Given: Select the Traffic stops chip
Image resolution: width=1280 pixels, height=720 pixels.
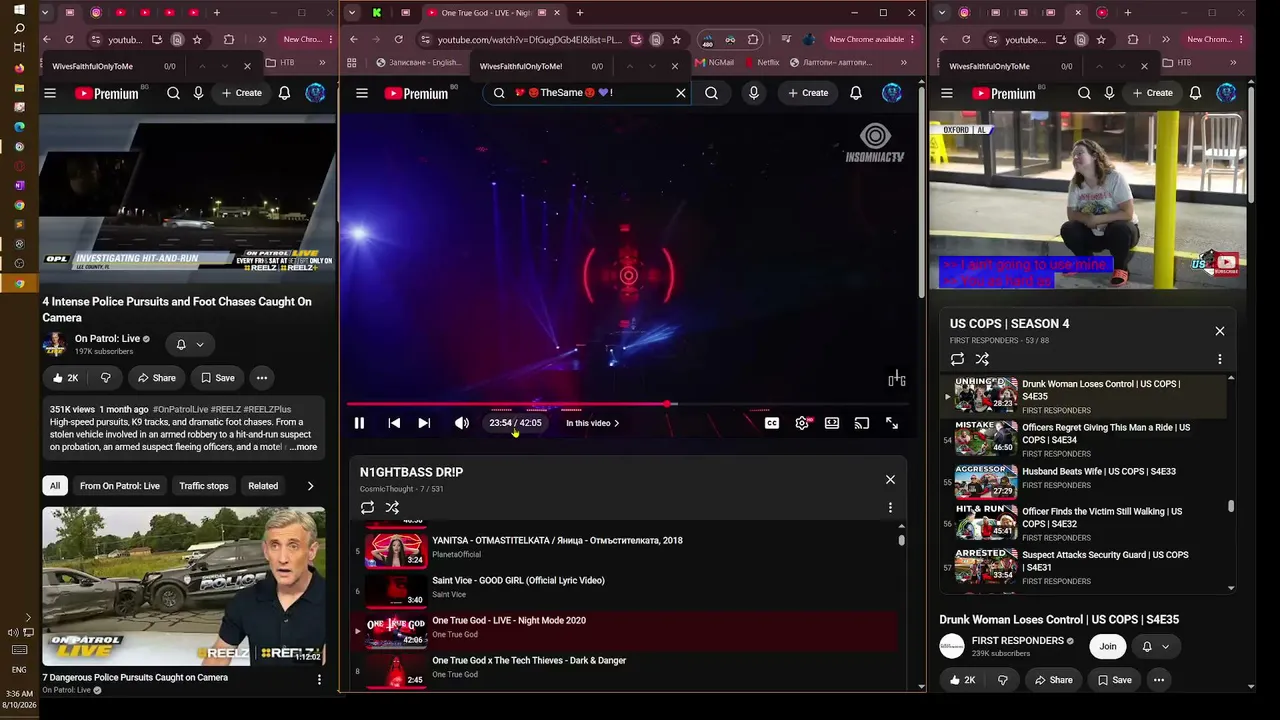Looking at the screenshot, I should coord(204,486).
